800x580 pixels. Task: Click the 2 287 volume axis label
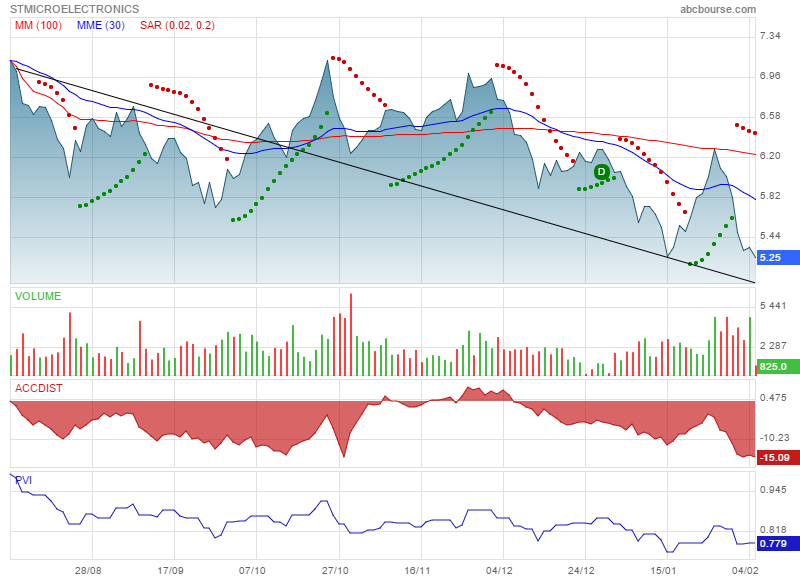click(773, 346)
